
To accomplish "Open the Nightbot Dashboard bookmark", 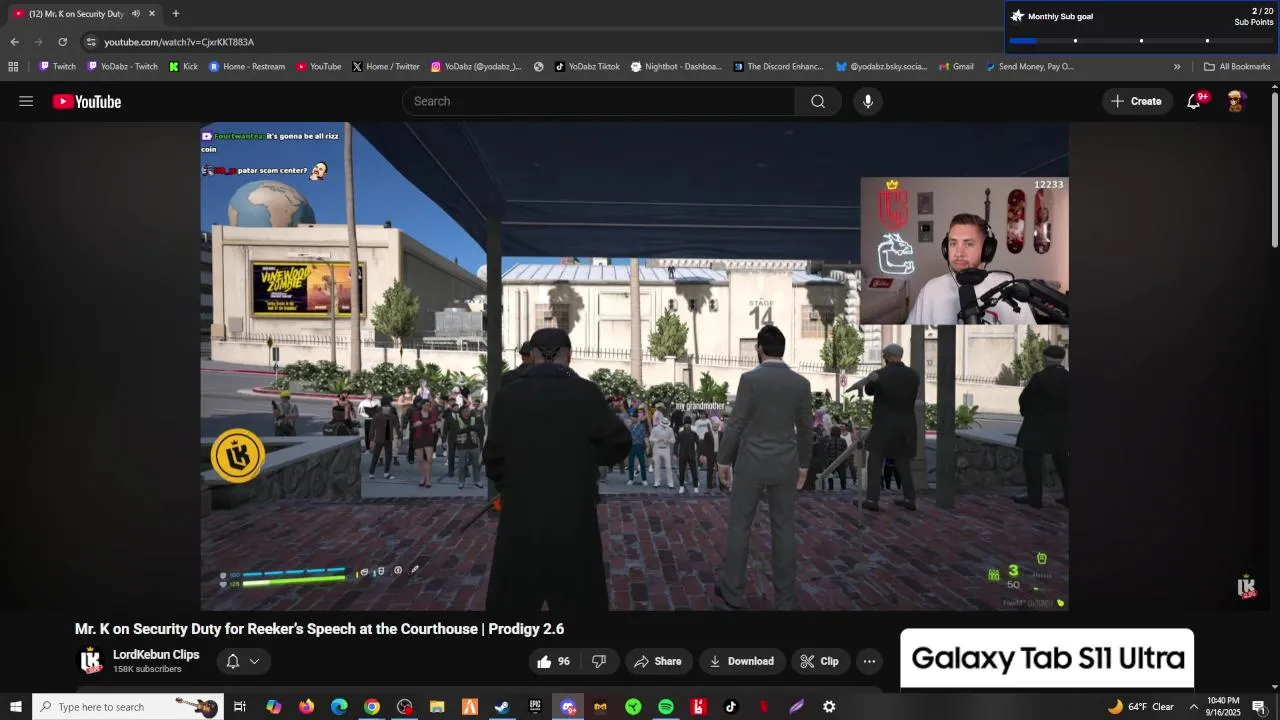I will click(x=676, y=67).
